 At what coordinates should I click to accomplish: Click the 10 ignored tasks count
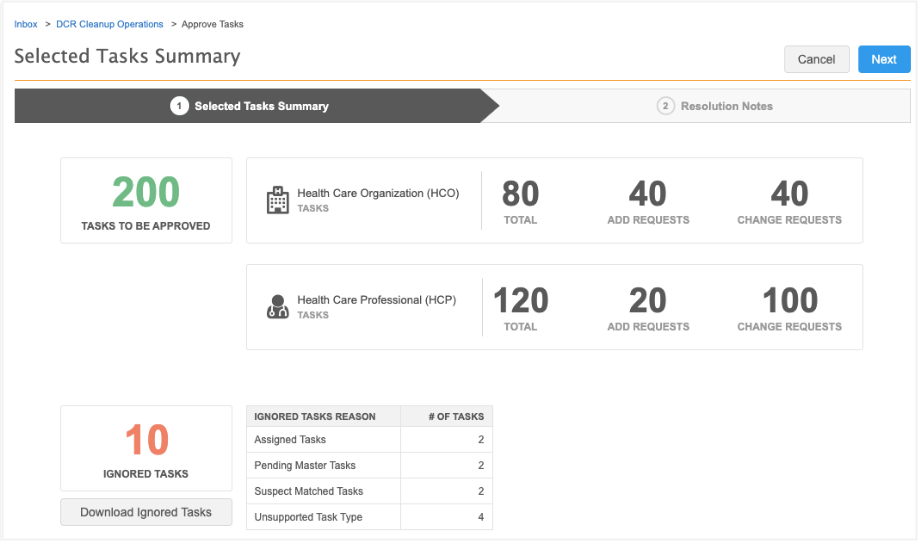point(146,441)
